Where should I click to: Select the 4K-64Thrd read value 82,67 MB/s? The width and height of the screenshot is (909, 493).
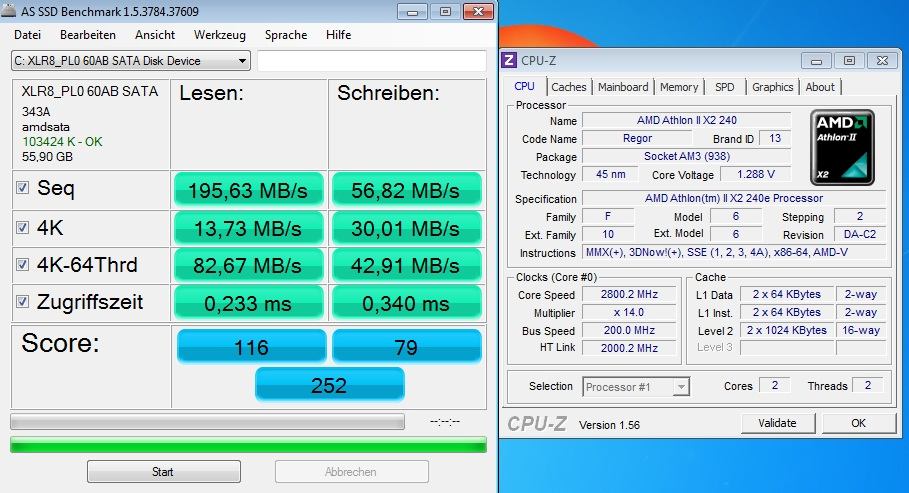[x=248, y=266]
